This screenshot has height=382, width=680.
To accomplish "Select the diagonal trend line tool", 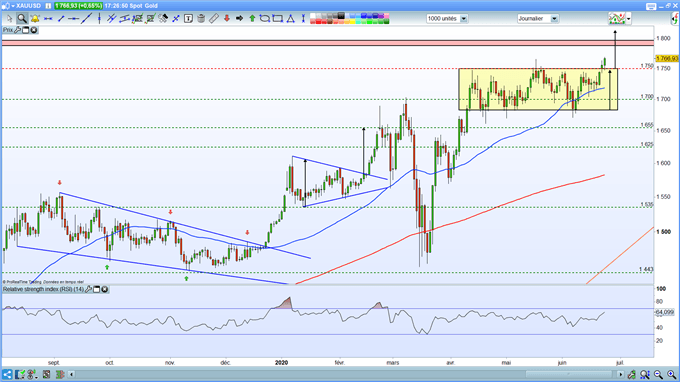I will 87,18.
